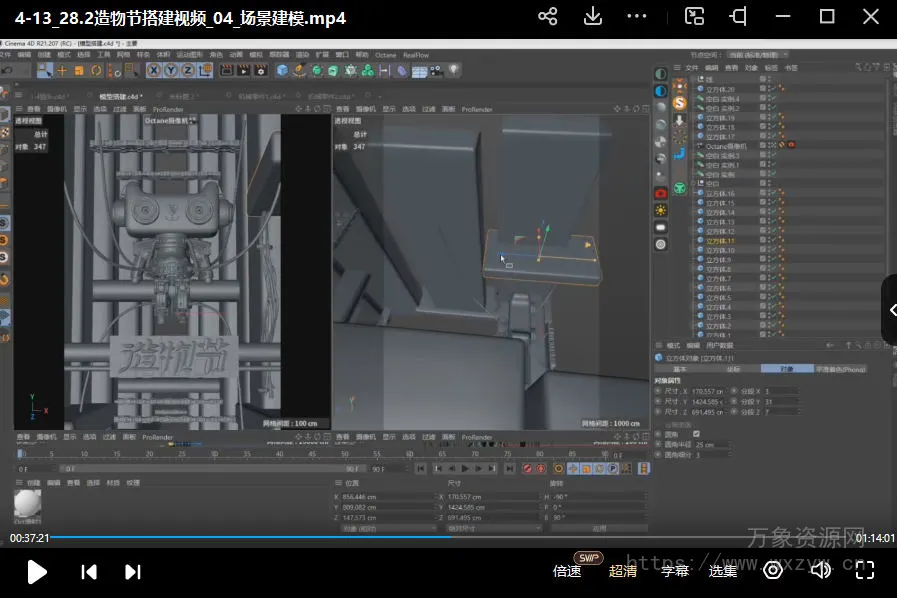Mute the video volume speaker icon

click(820, 570)
